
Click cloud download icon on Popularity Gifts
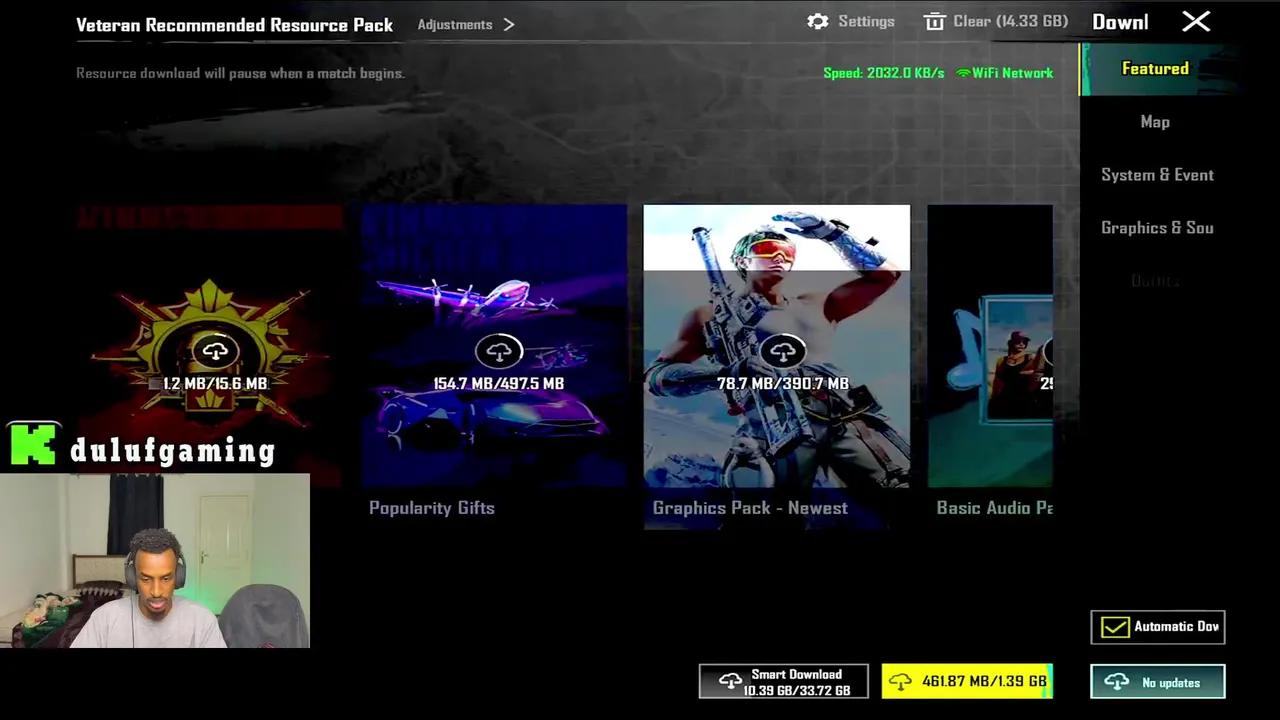pyautogui.click(x=499, y=351)
